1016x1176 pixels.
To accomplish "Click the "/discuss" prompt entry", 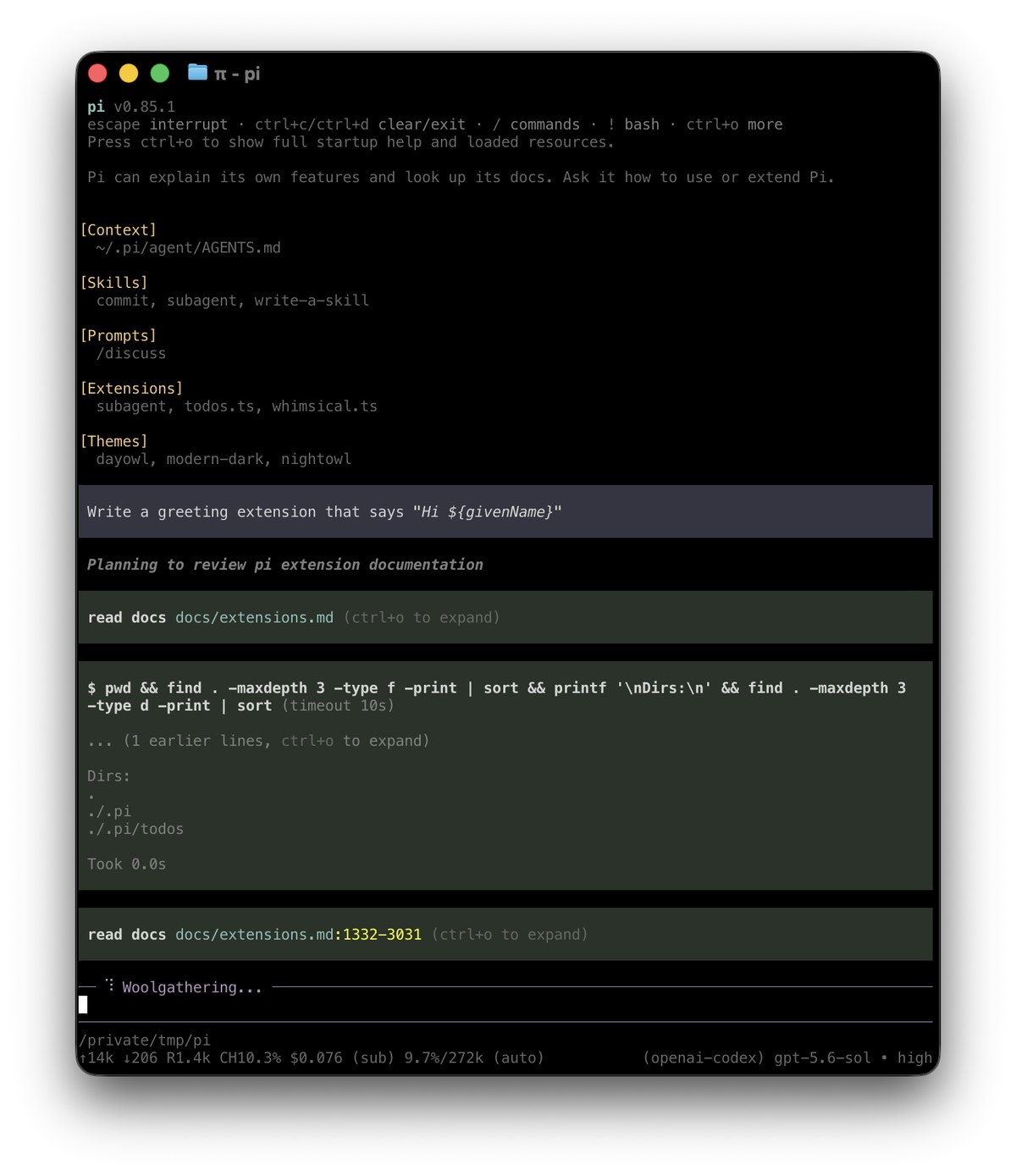I will pos(131,354).
